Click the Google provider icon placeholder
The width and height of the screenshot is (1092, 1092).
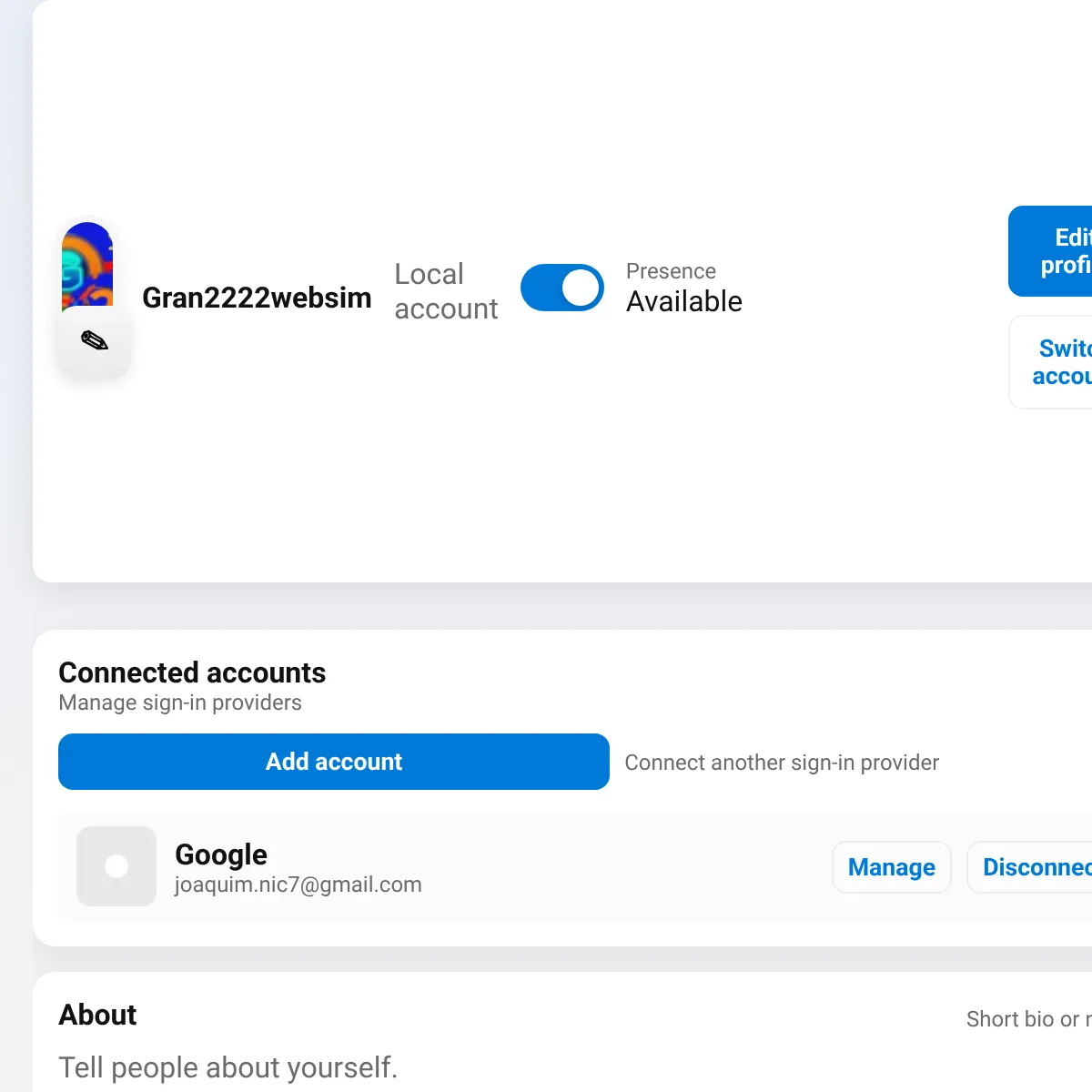(116, 866)
